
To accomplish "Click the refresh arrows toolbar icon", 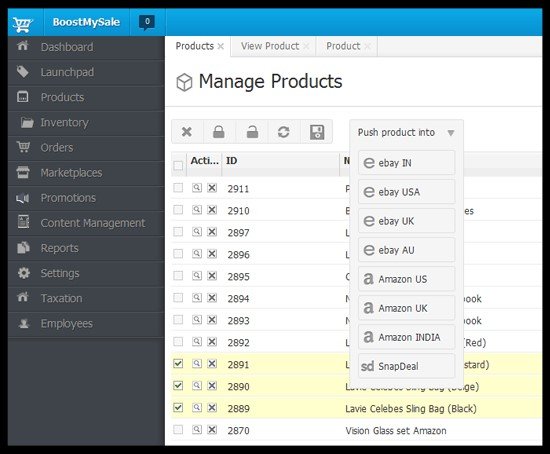I will (x=284, y=132).
